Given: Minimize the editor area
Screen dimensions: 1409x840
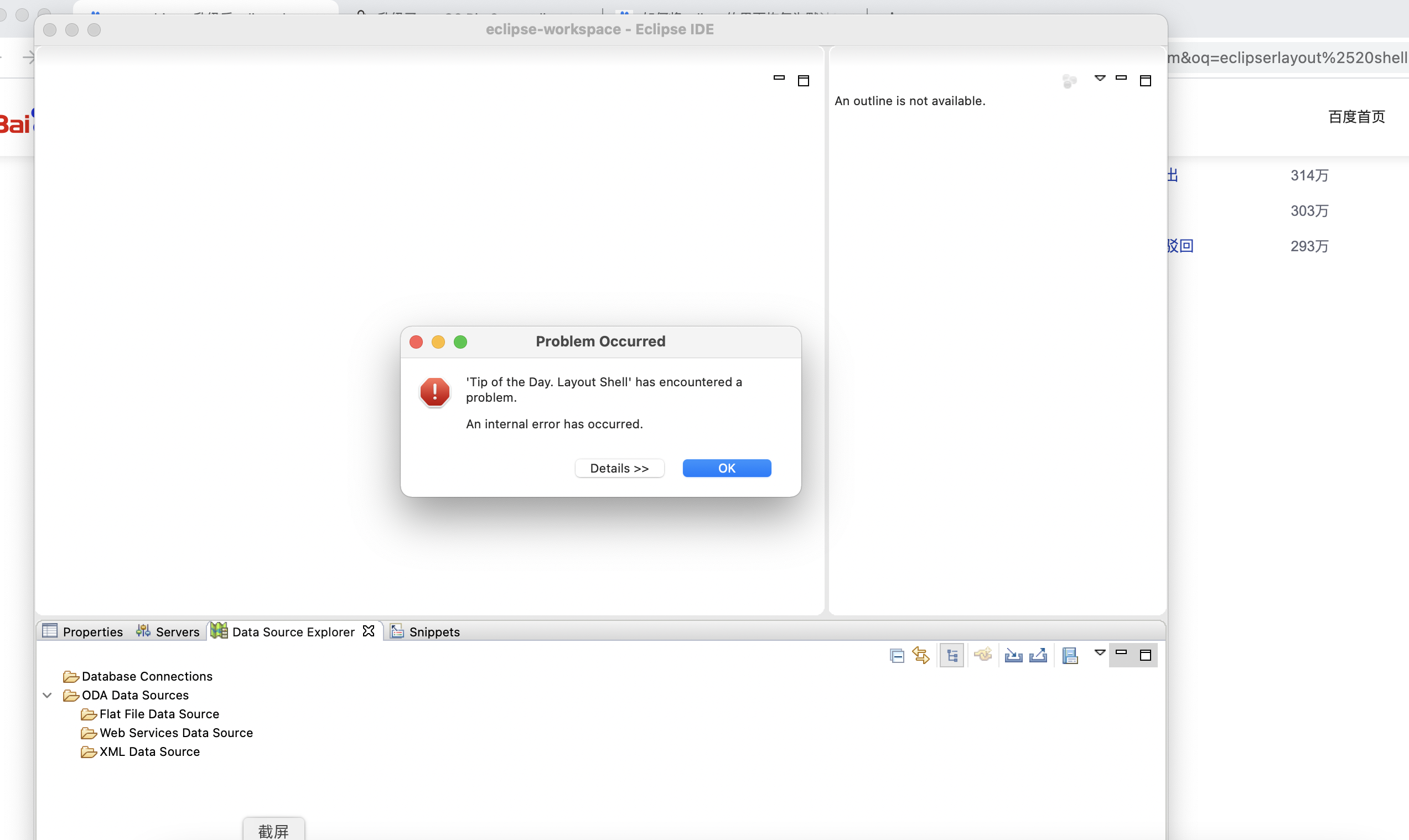Looking at the screenshot, I should pyautogui.click(x=779, y=77).
